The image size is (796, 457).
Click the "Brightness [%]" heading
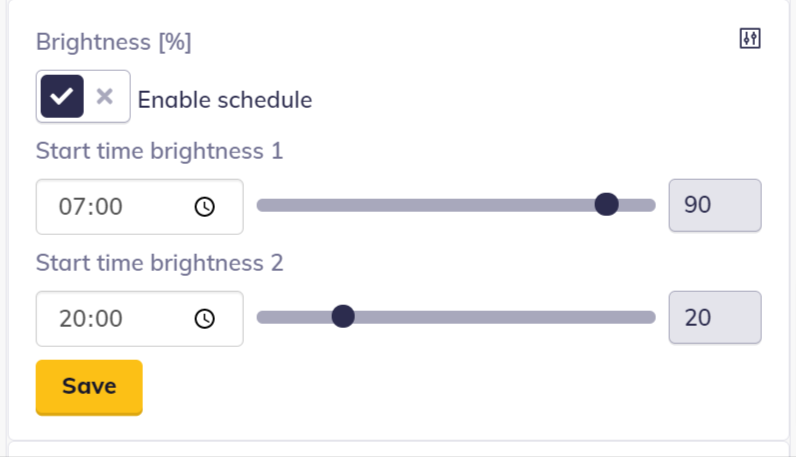click(x=113, y=42)
